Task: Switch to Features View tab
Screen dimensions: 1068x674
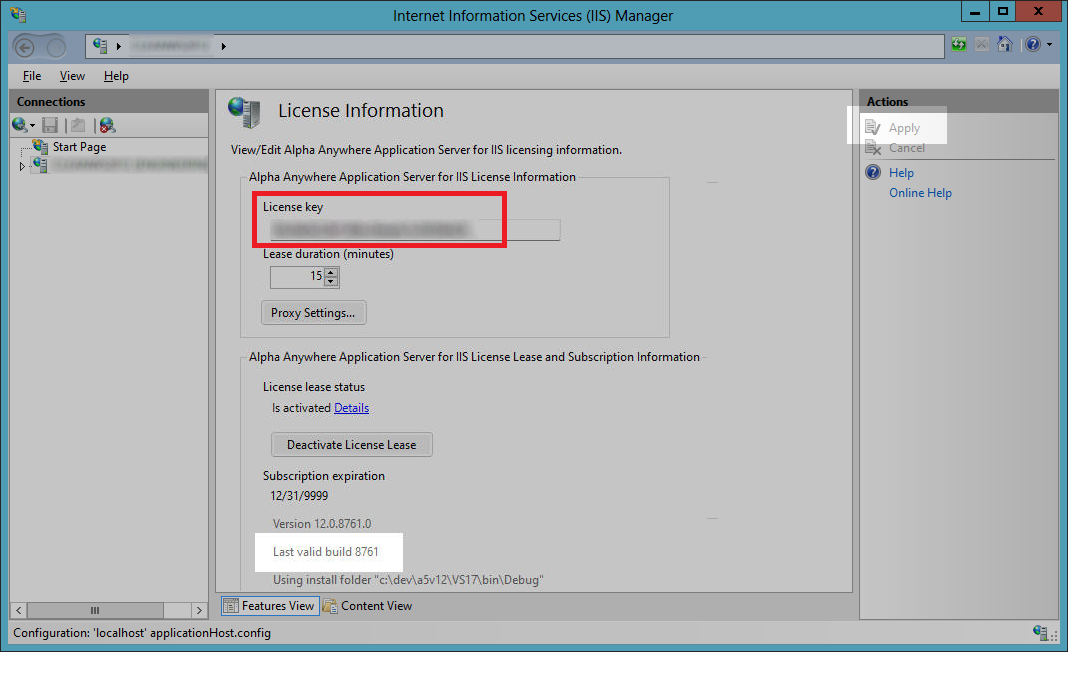Action: coord(270,606)
